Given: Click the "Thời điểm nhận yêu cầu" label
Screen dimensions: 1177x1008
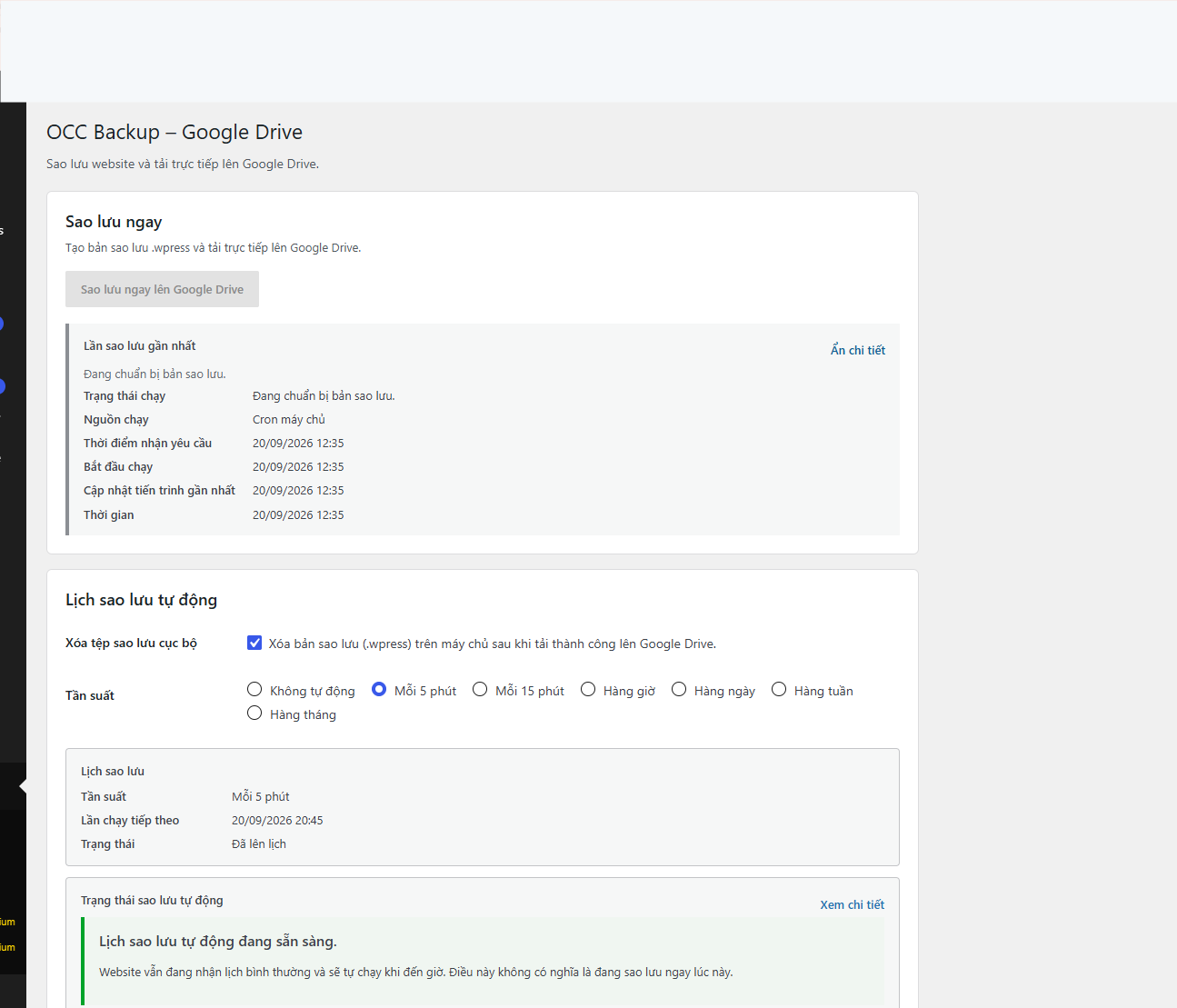Looking at the screenshot, I should pyautogui.click(x=147, y=443).
